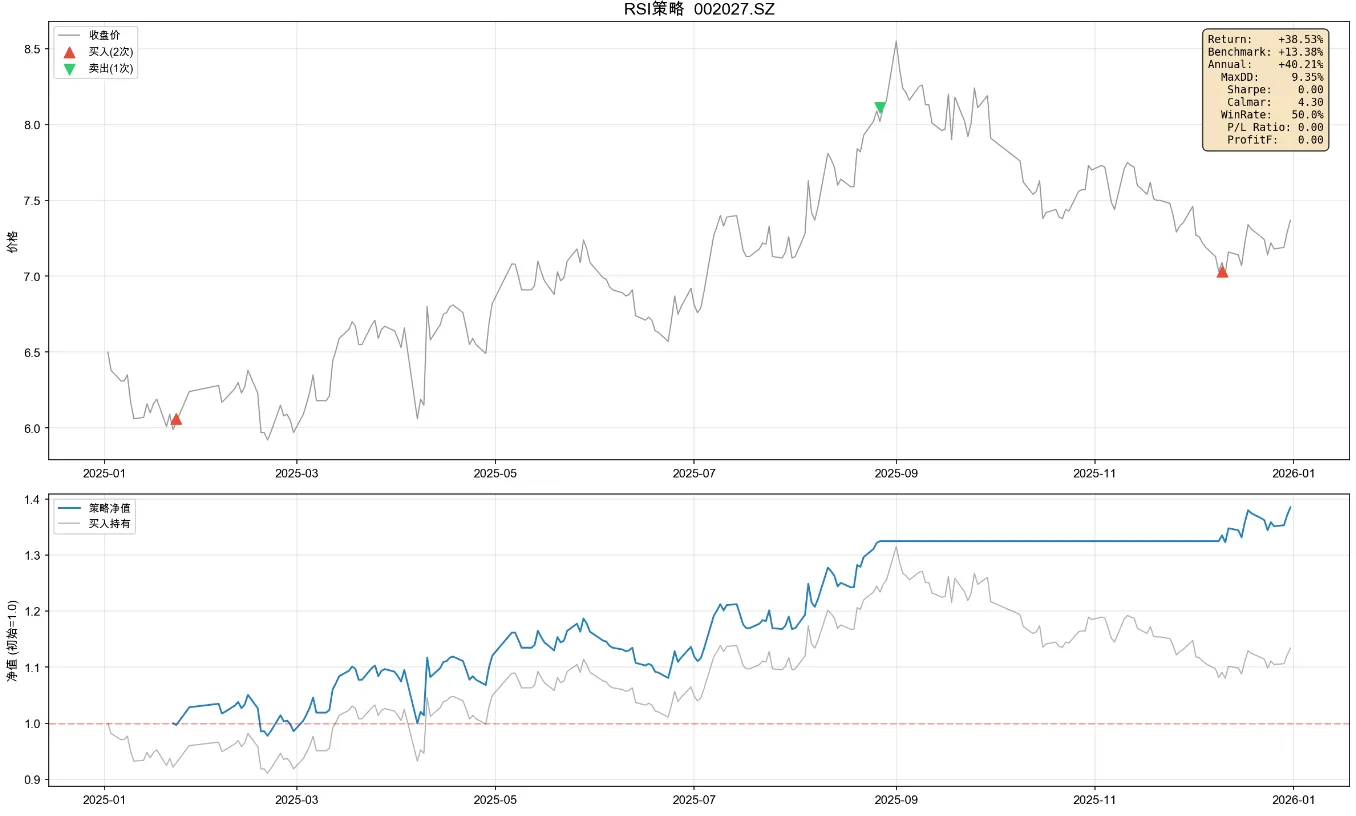Image resolution: width=1356 pixels, height=816 pixels.
Task: Click the green triangle icon in the legend
Action: 69,69
